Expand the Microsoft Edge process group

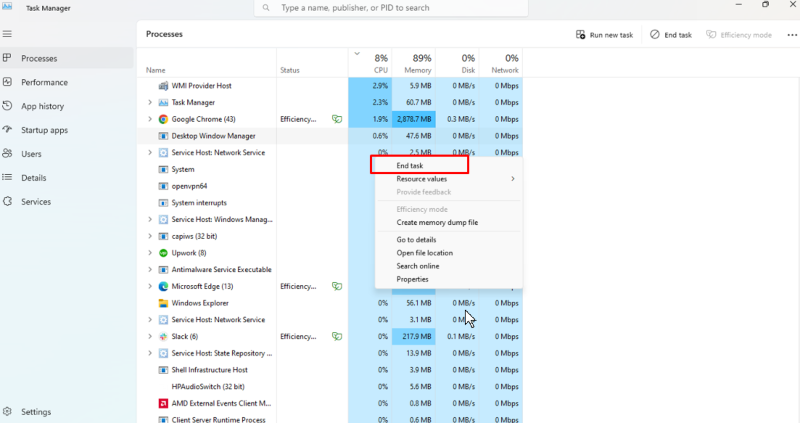(x=150, y=286)
